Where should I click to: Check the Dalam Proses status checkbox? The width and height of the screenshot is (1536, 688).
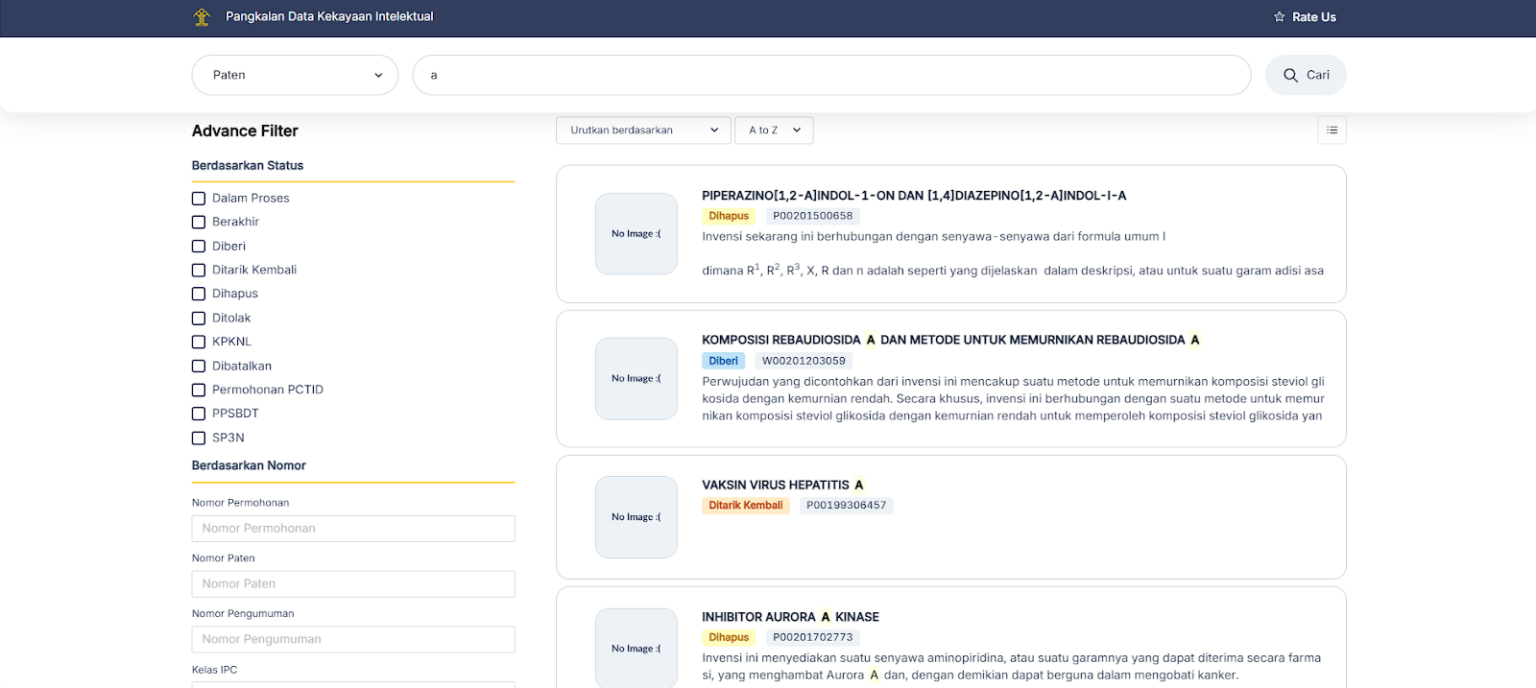pyautogui.click(x=199, y=198)
